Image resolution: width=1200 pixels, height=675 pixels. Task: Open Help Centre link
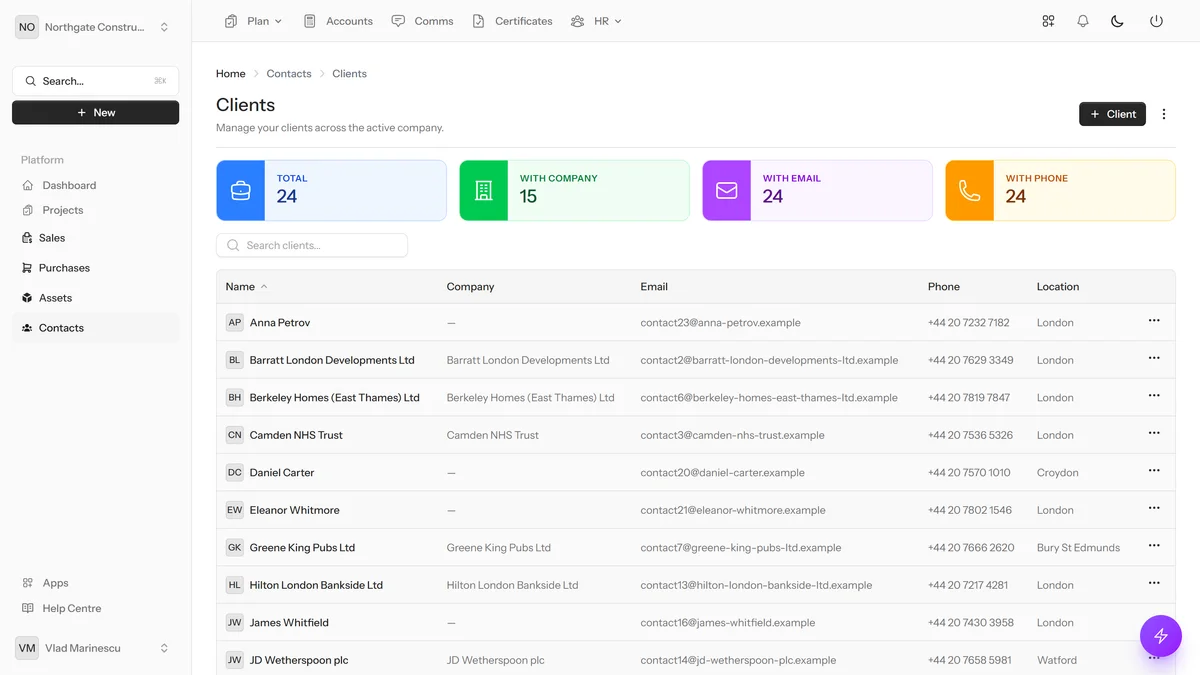click(71, 609)
